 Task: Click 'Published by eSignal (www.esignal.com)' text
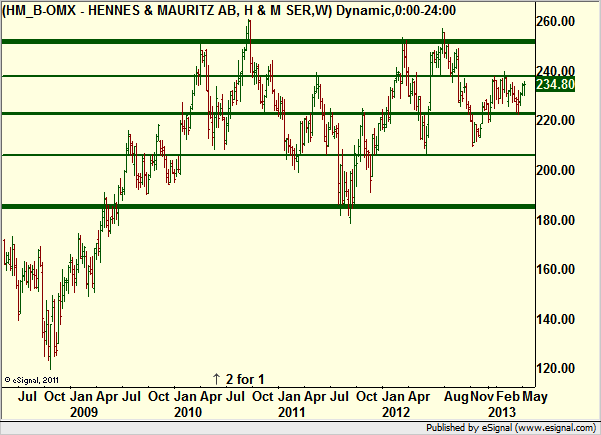pyautogui.click(x=511, y=427)
